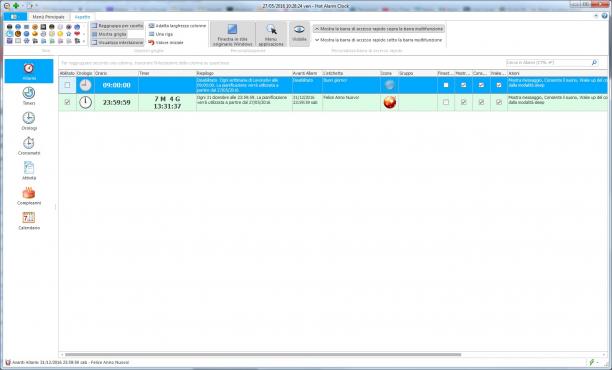Enable the Abilitato checkbox for the 09:00:00 alarm
The height and width of the screenshot is (370, 612).
click(x=68, y=85)
